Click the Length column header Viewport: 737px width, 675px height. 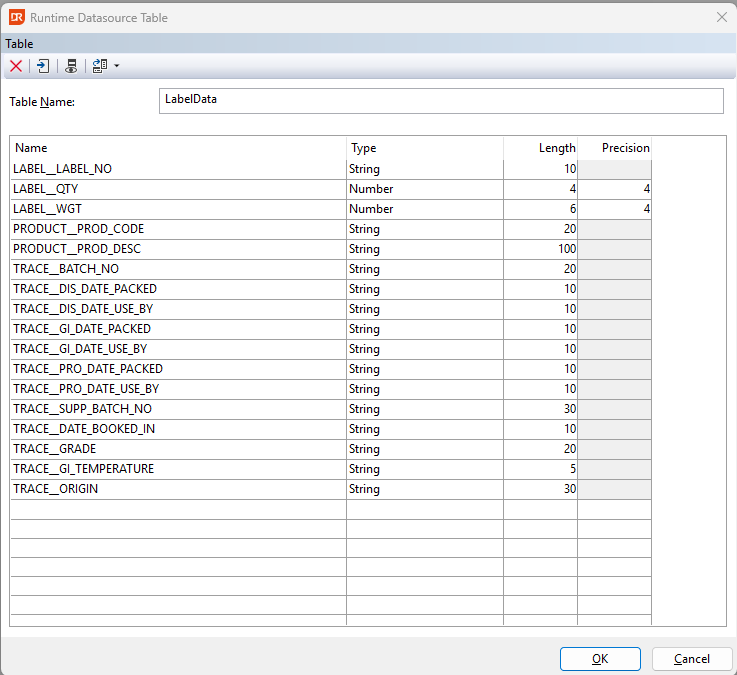[x=540, y=148]
